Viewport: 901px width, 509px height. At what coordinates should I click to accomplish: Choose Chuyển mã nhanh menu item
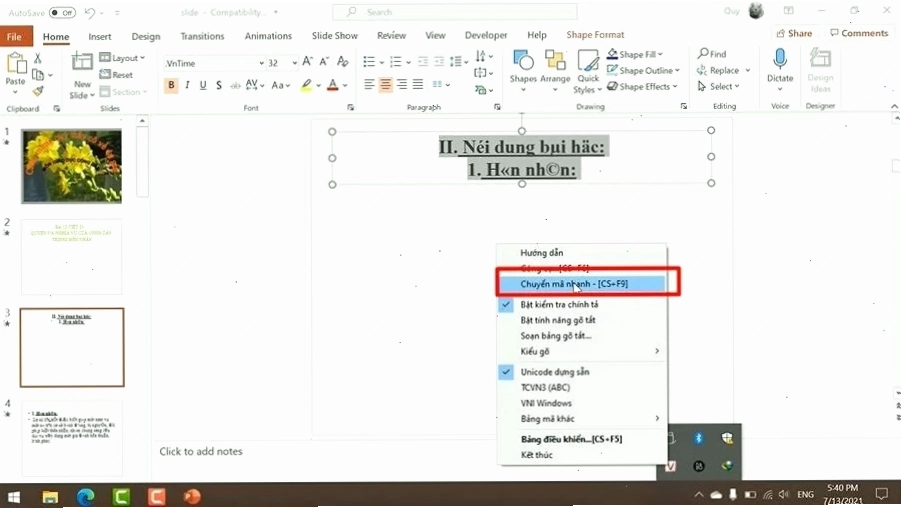point(582,284)
